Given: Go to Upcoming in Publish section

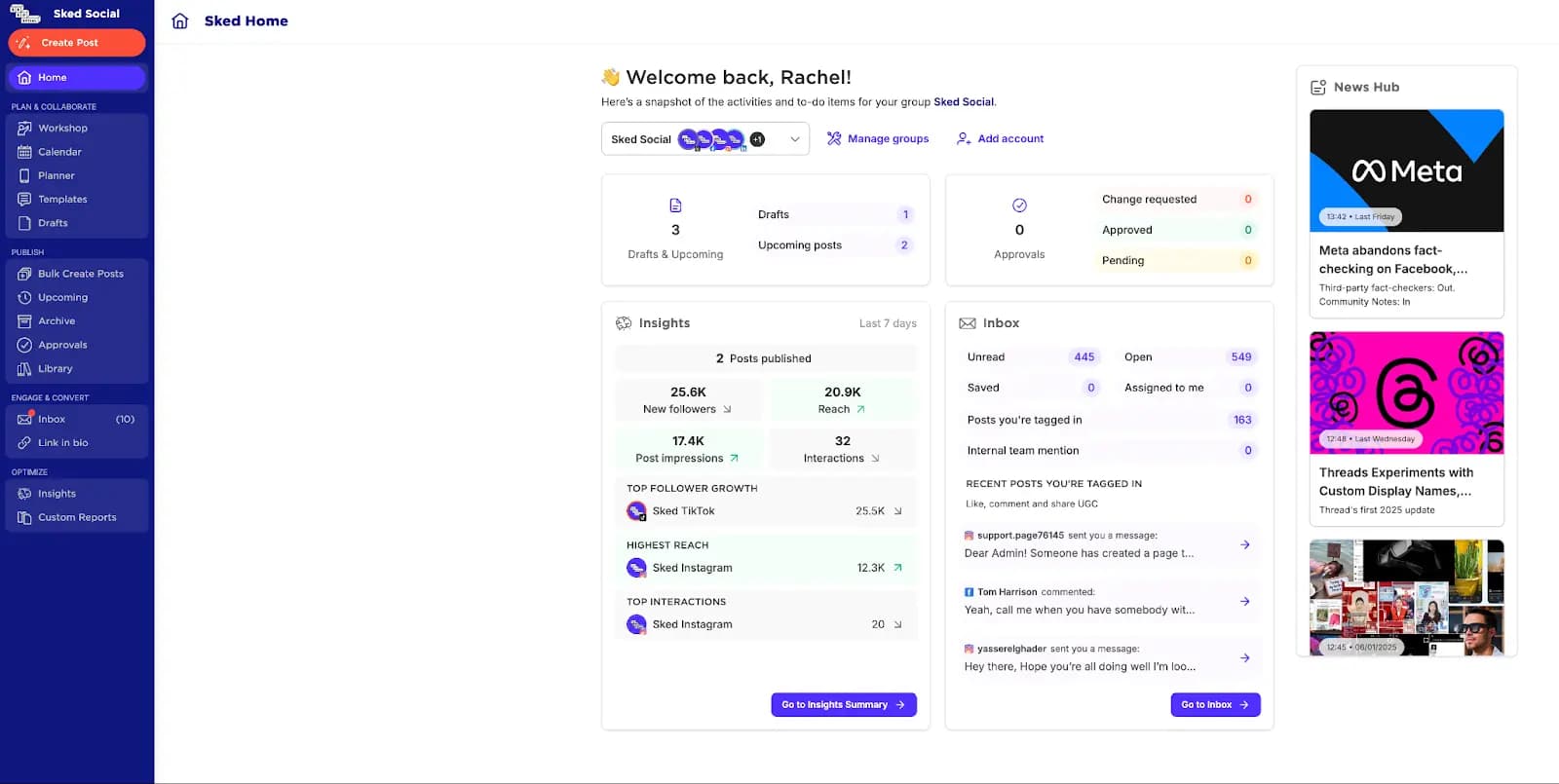Looking at the screenshot, I should pyautogui.click(x=62, y=298).
